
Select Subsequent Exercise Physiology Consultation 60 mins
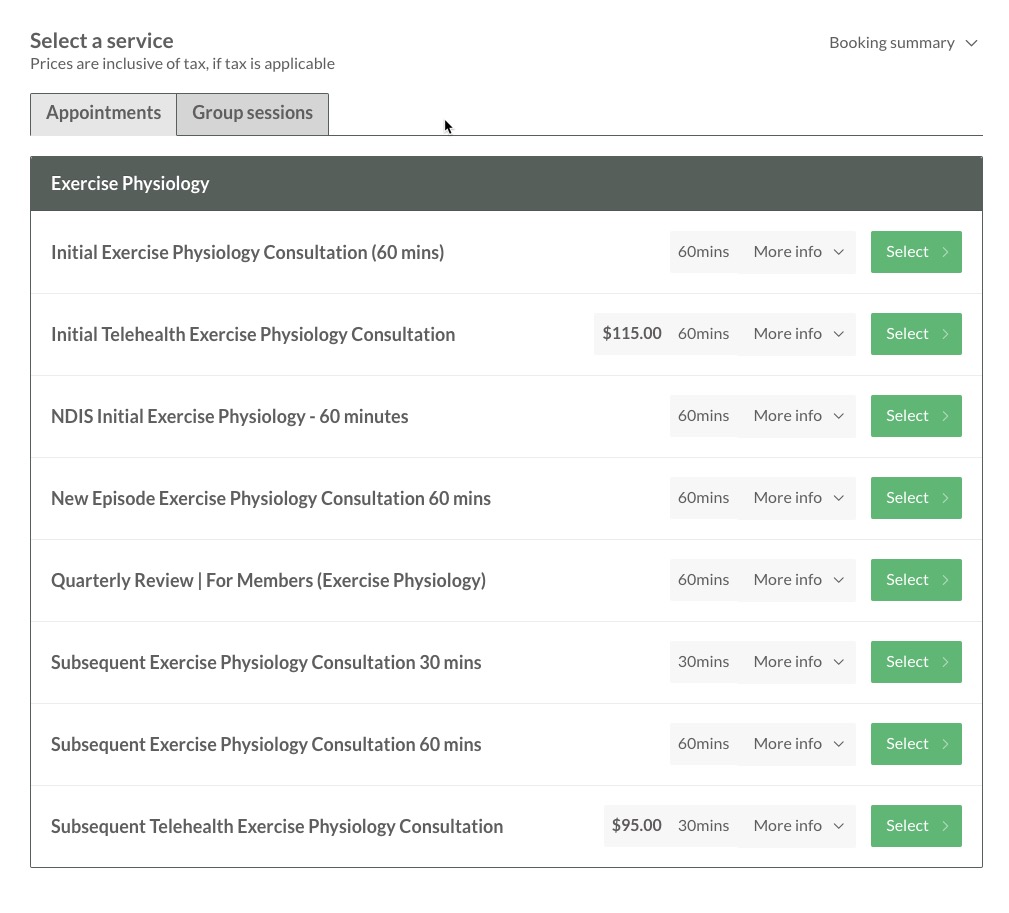point(916,744)
